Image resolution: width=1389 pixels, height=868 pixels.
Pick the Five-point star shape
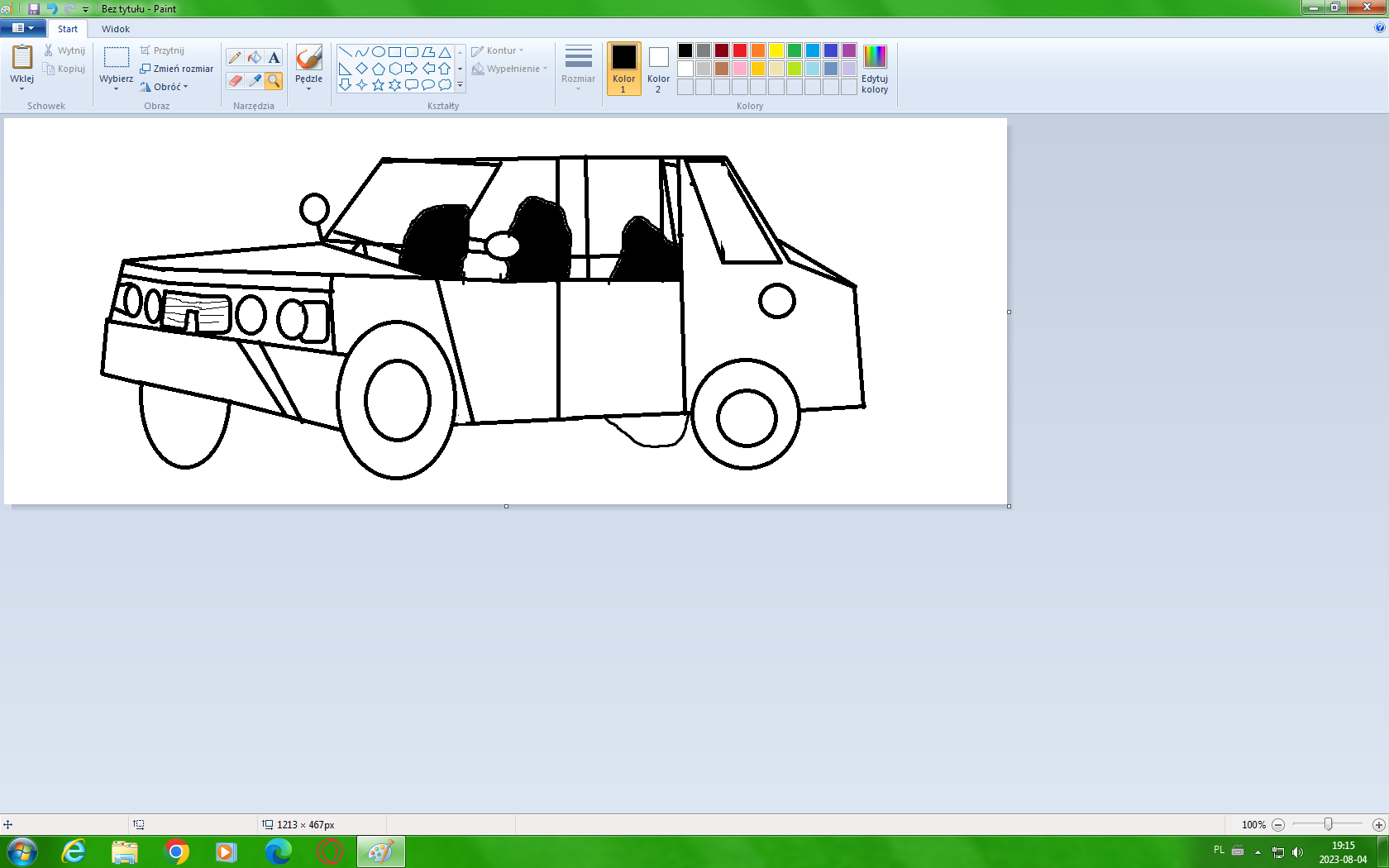379,85
